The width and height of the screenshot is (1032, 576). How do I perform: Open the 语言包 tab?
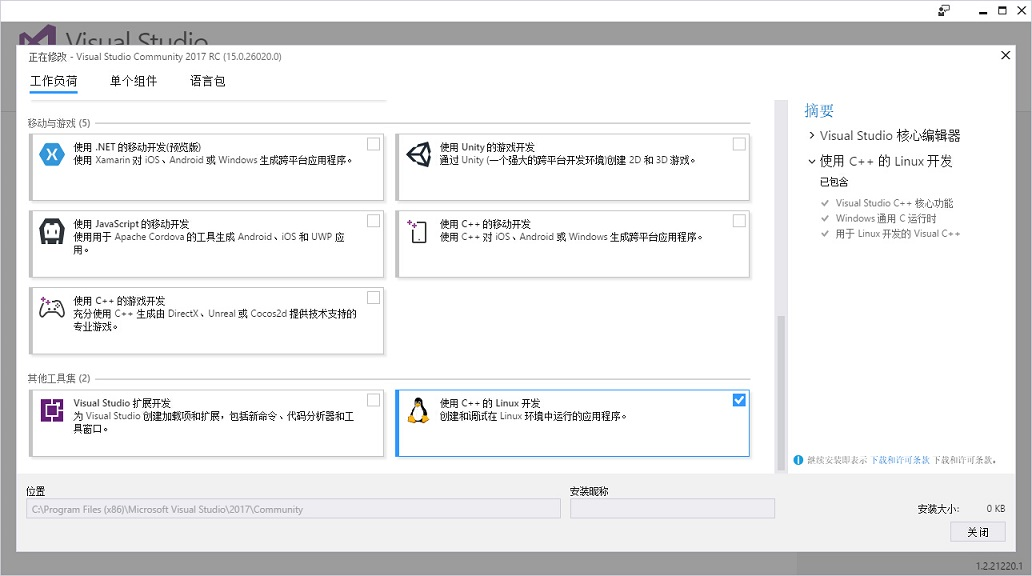coord(207,81)
